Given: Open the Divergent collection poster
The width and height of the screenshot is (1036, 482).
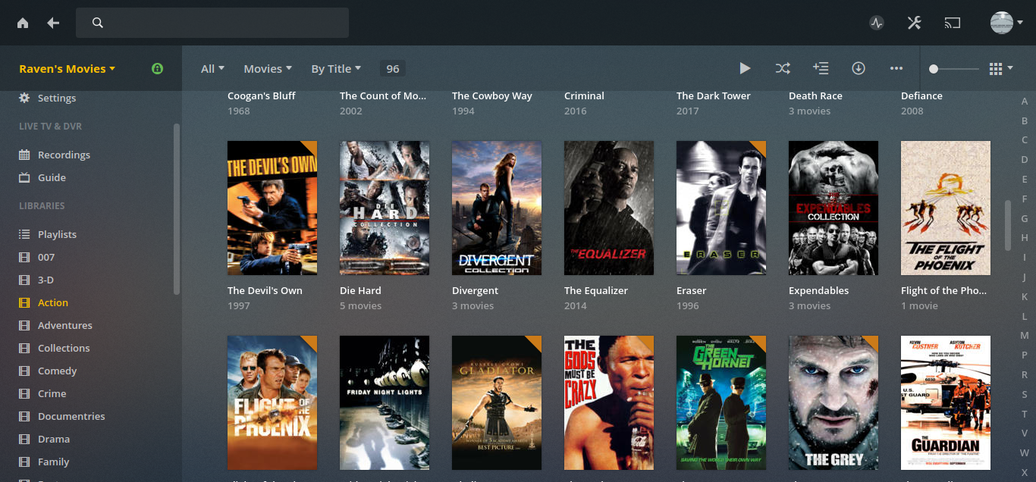Looking at the screenshot, I should click(x=497, y=207).
